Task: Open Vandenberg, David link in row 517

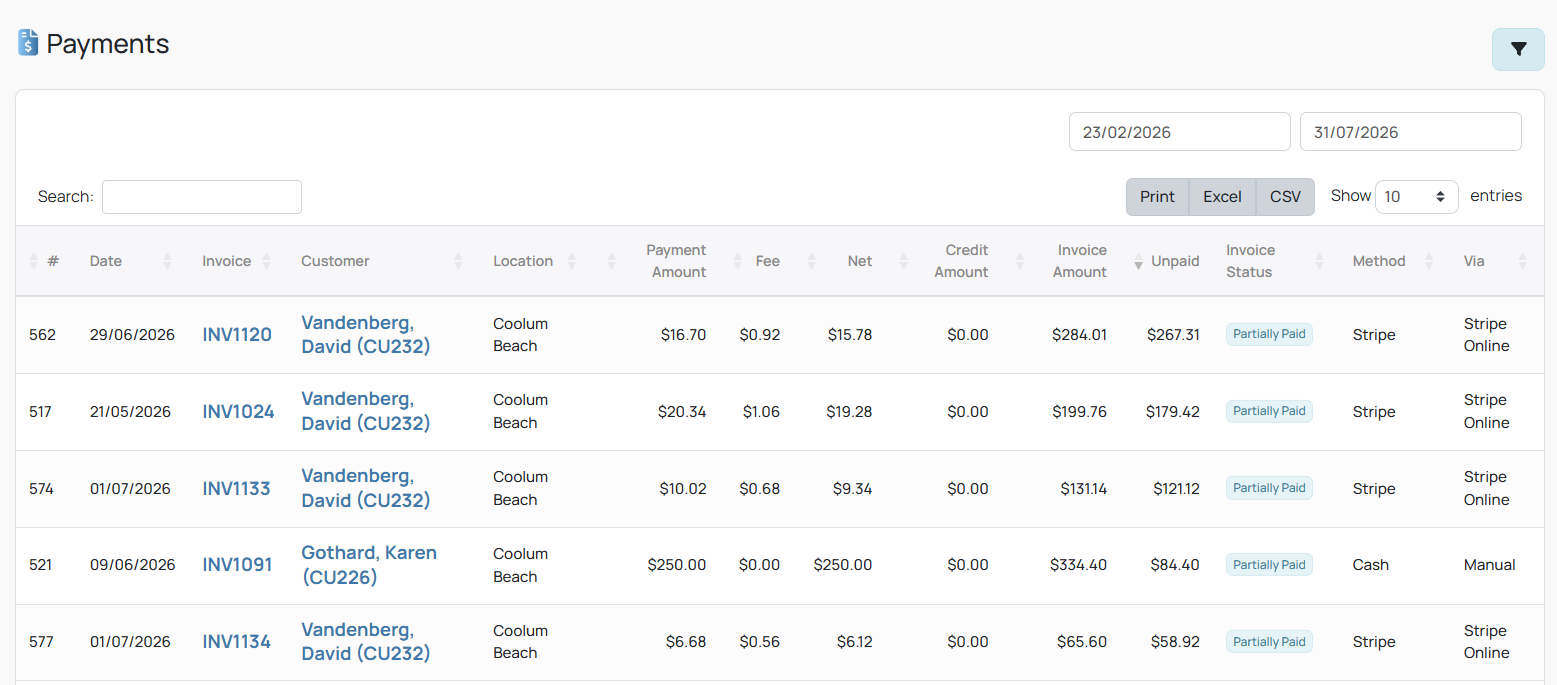Action: click(x=366, y=411)
